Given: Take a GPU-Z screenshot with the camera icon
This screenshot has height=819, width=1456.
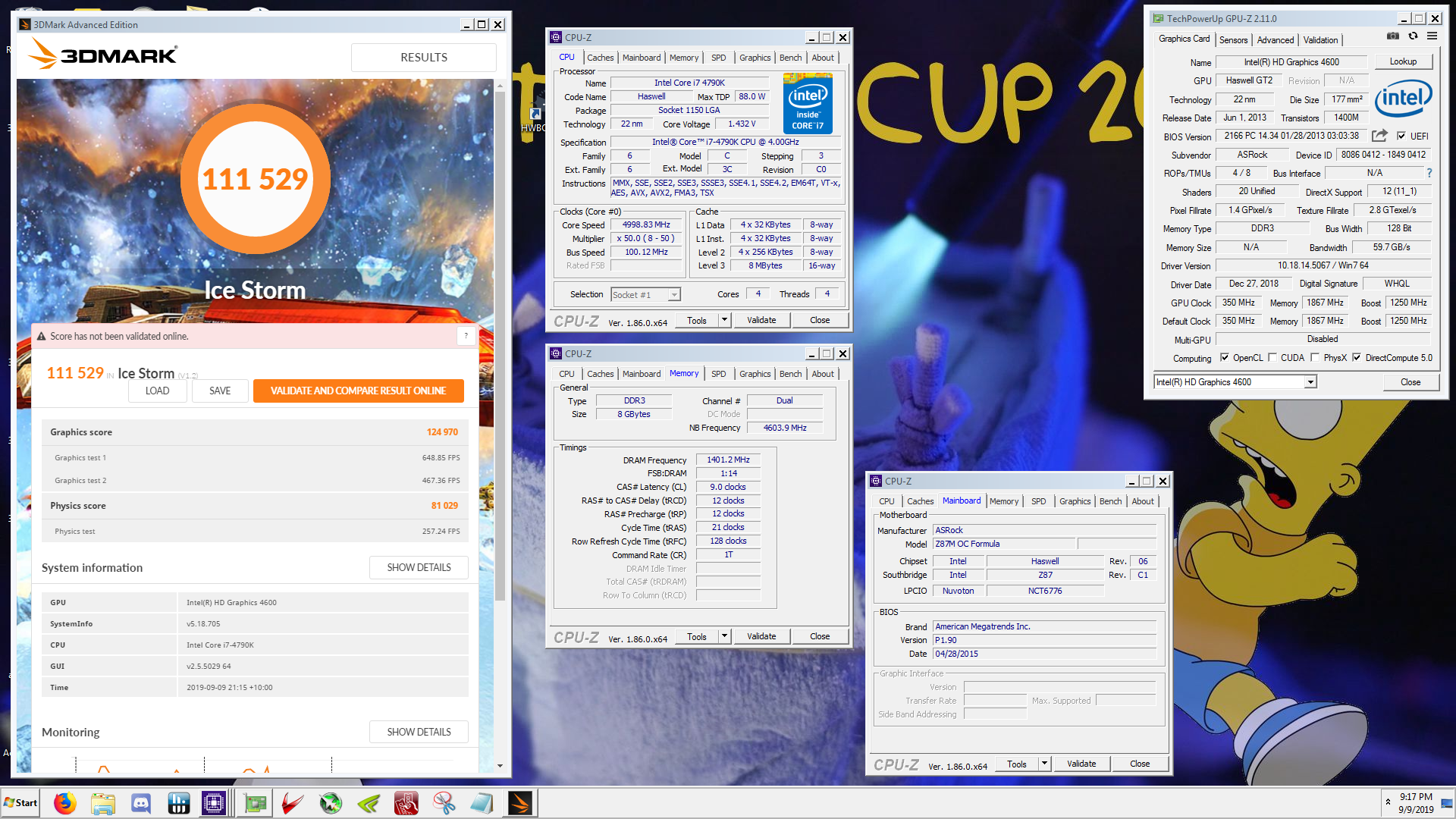Looking at the screenshot, I should pyautogui.click(x=1393, y=36).
